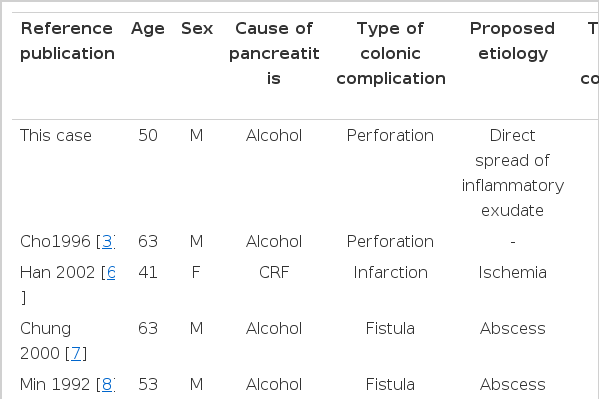Open reference link 6 beside Han 2002
This screenshot has width=599, height=399.
[x=111, y=272]
